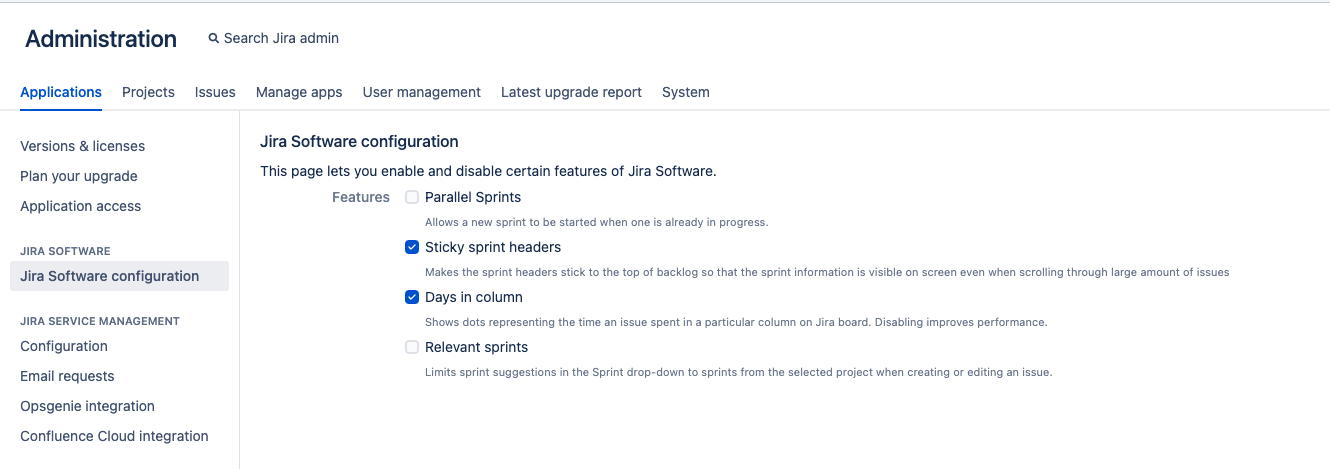1330x469 pixels.
Task: Open Versions & licenses in the sidebar
Action: pyautogui.click(x=82, y=146)
